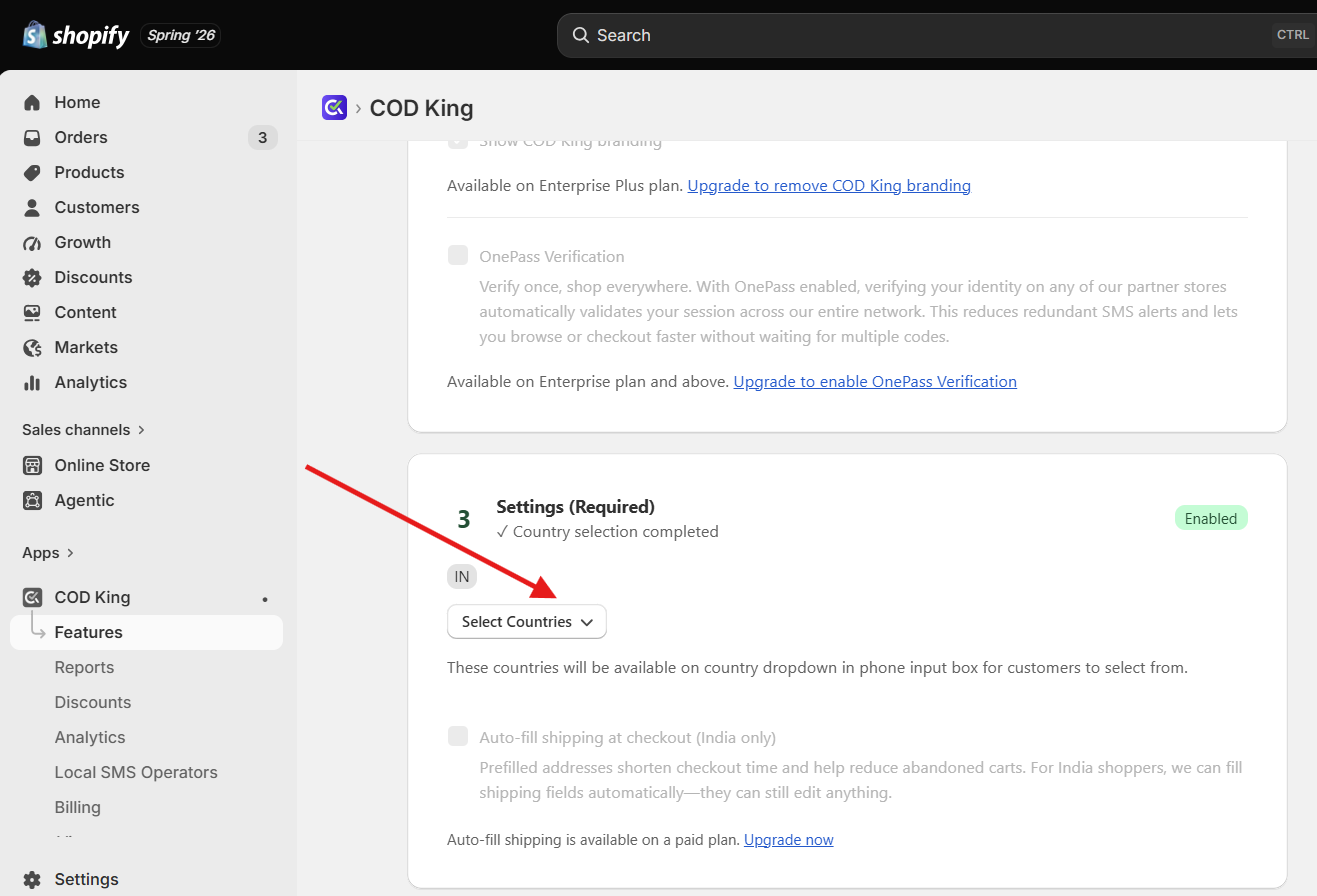Viewport: 1317px width, 896px height.
Task: Click the IN country tag
Action: click(x=462, y=577)
